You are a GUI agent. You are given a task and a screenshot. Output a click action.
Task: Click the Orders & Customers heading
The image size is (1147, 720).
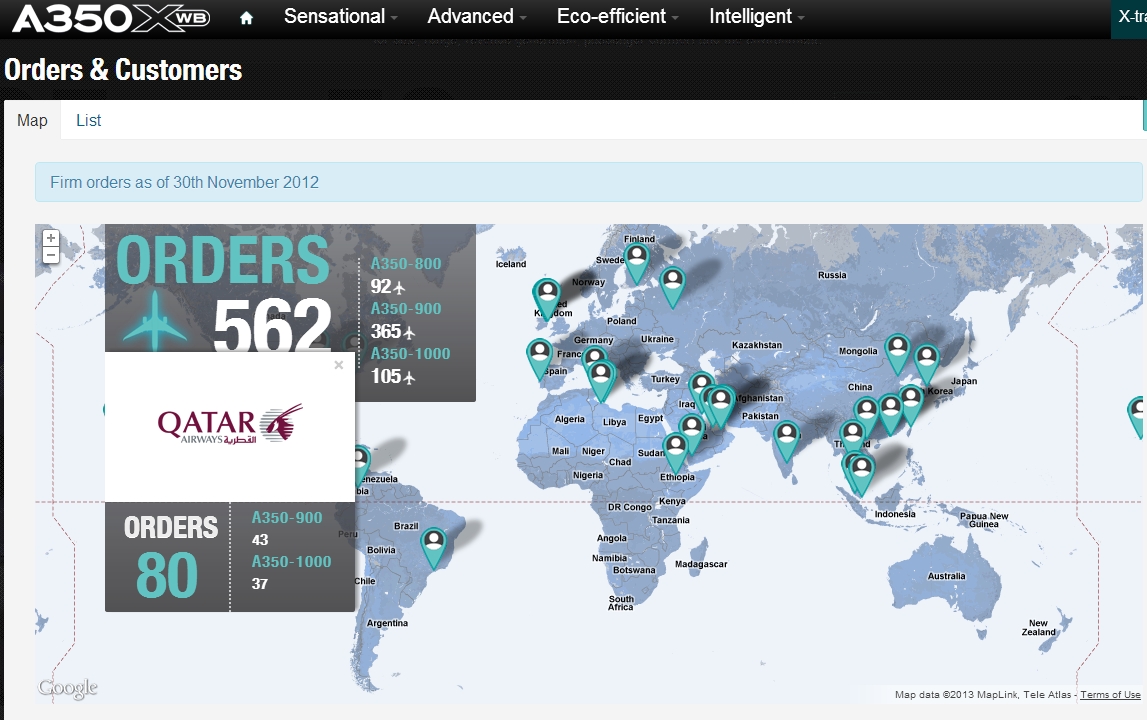coord(123,70)
